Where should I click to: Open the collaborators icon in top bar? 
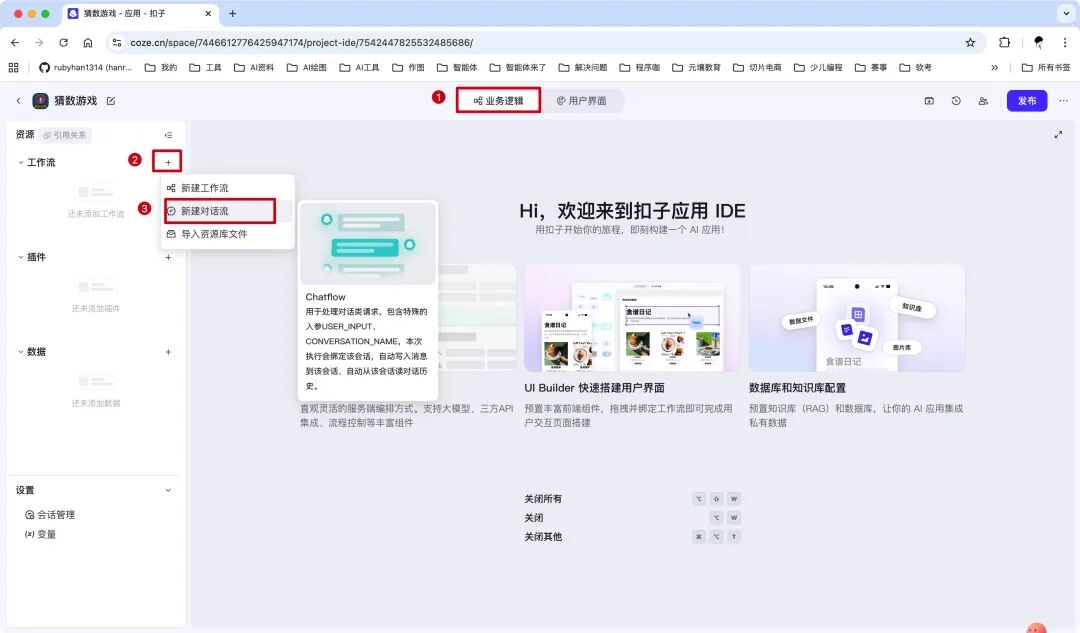click(983, 101)
